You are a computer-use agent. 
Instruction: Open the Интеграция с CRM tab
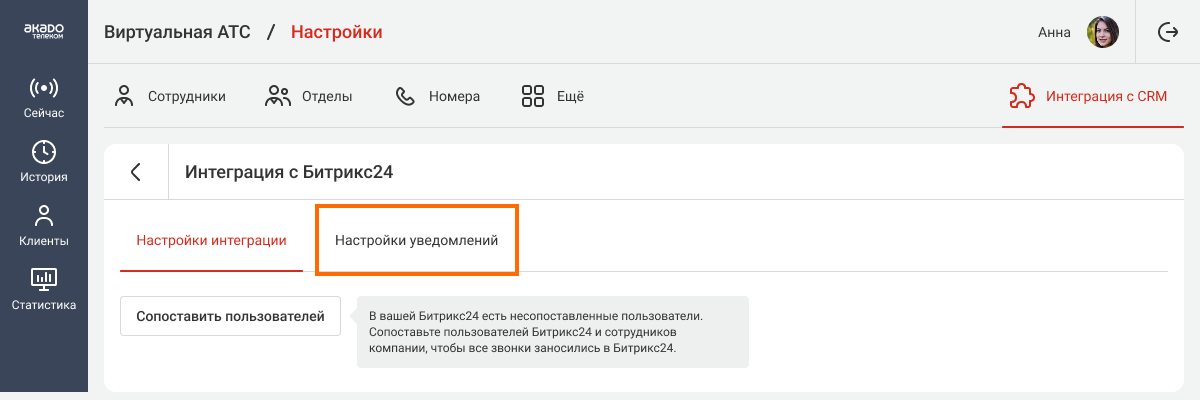click(x=1092, y=97)
